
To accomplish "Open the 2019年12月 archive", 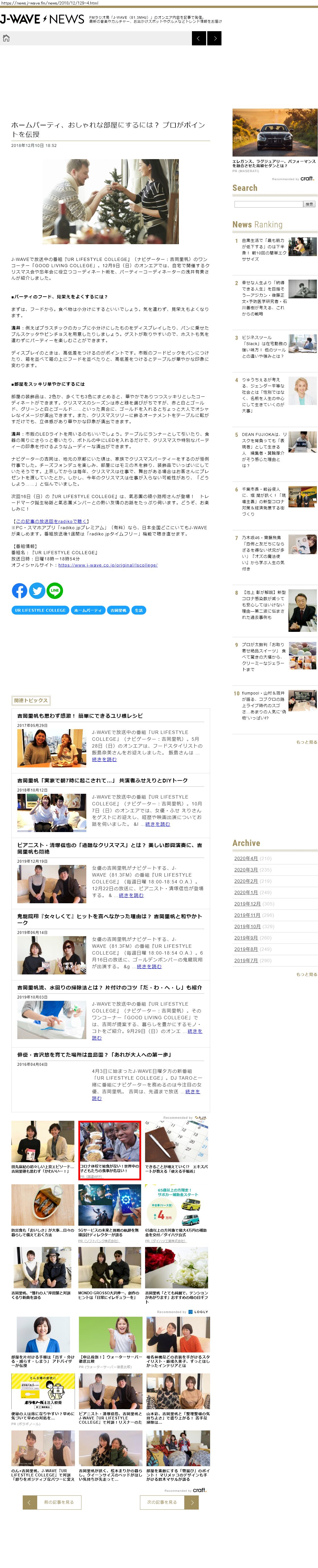I will (247, 903).
